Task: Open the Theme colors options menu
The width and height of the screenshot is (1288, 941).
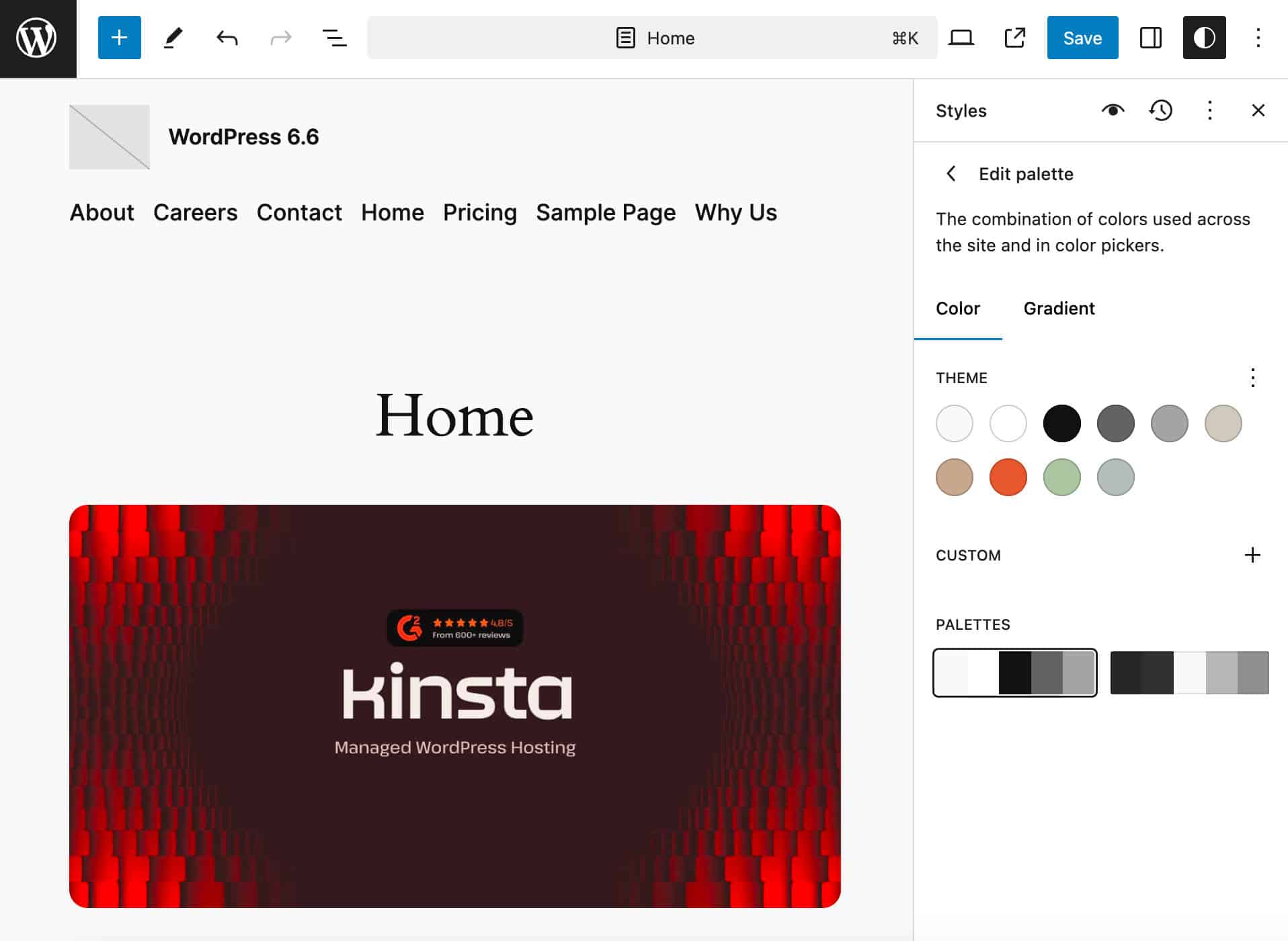Action: tap(1252, 378)
